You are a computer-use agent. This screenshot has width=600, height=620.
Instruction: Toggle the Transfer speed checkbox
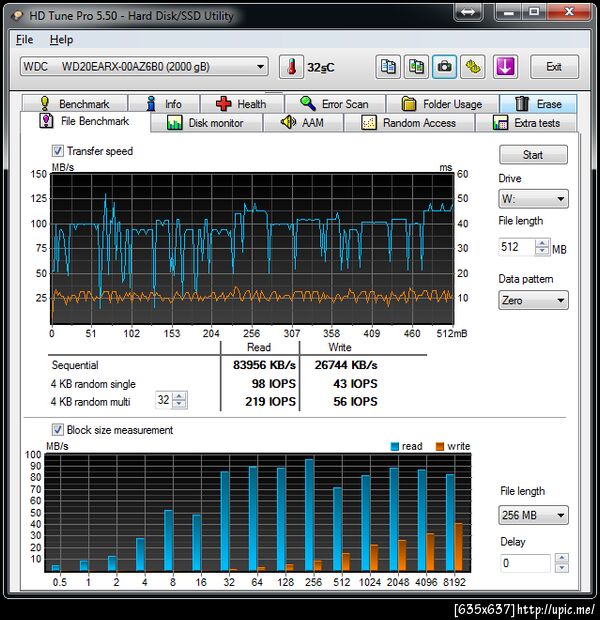(x=57, y=151)
